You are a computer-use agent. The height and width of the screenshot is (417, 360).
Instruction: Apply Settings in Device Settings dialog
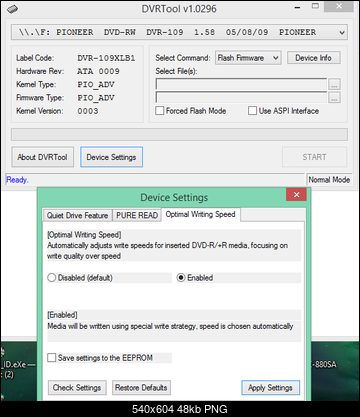(270, 388)
